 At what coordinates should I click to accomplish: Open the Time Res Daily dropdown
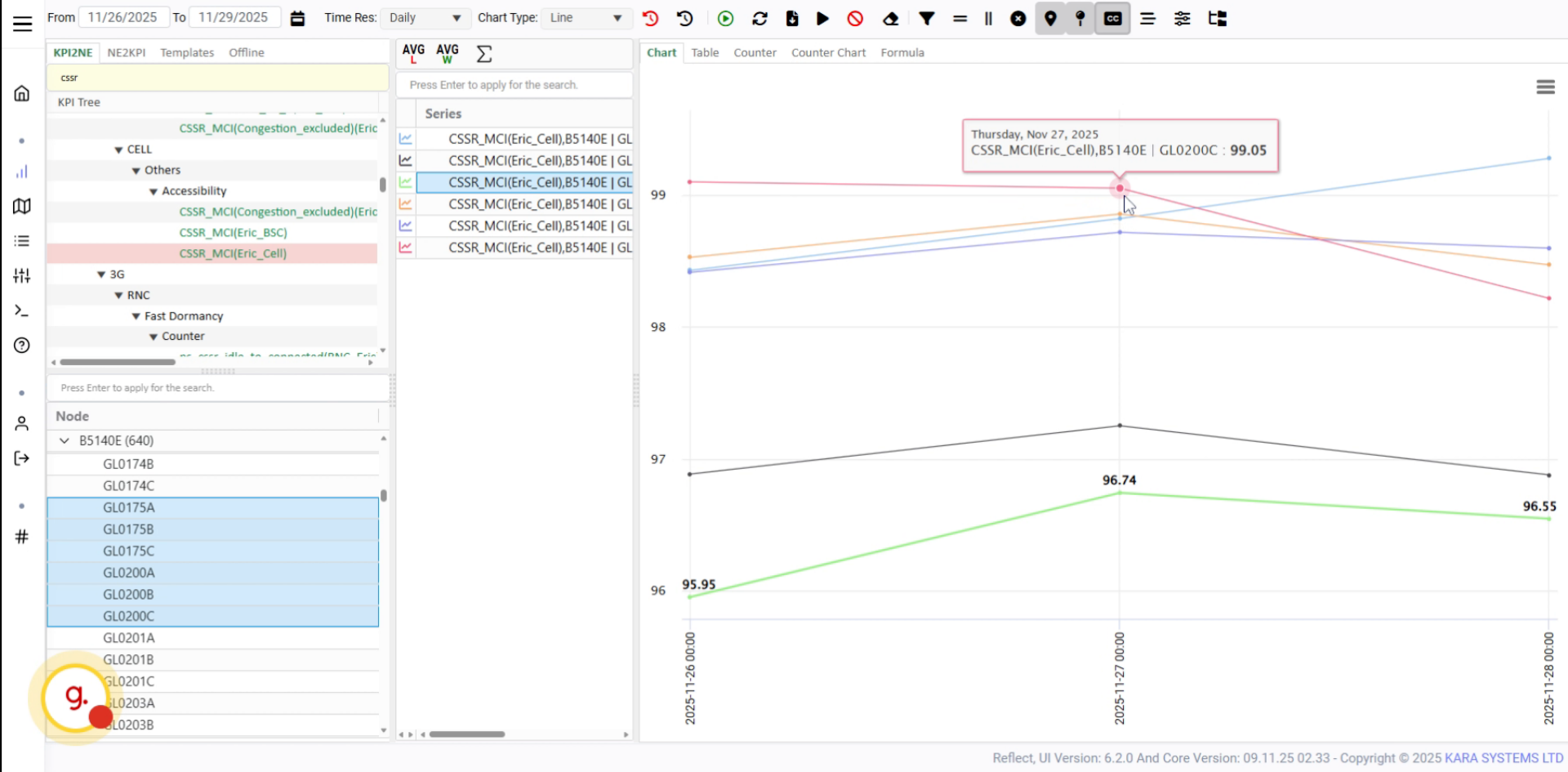tap(425, 18)
